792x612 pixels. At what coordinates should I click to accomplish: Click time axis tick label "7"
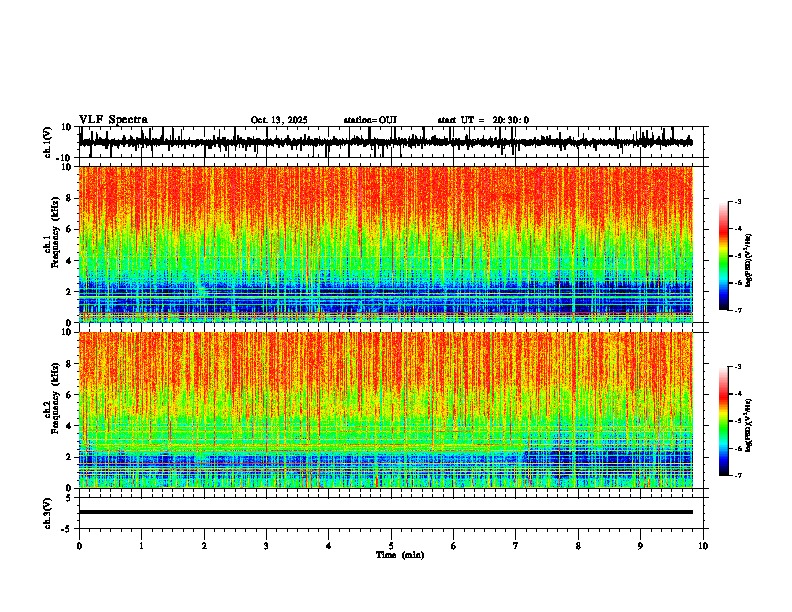tap(516, 546)
